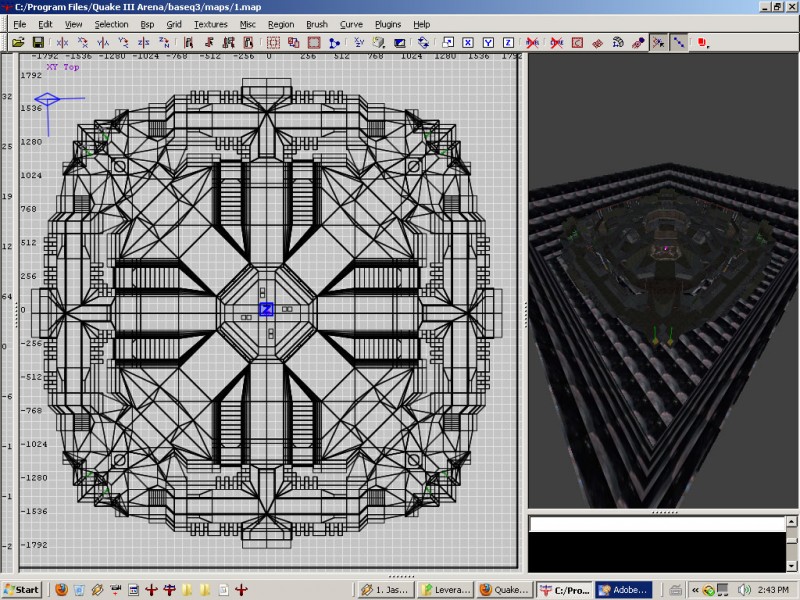Switch to the '1. Jas...' taskbar window
The image size is (800, 600).
pos(386,590)
